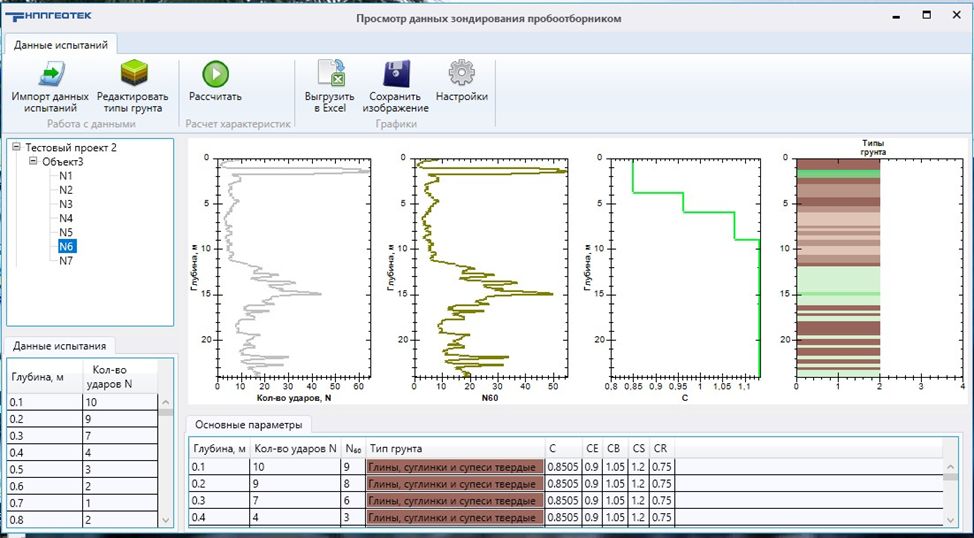Viewport: 974px width, 538px height.
Task: Select the lower Данные испытания panel tab
Action: coord(60,346)
